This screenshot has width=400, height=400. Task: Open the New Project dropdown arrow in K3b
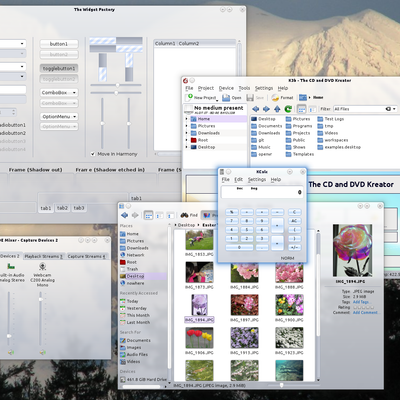pyautogui.click(x=217, y=100)
